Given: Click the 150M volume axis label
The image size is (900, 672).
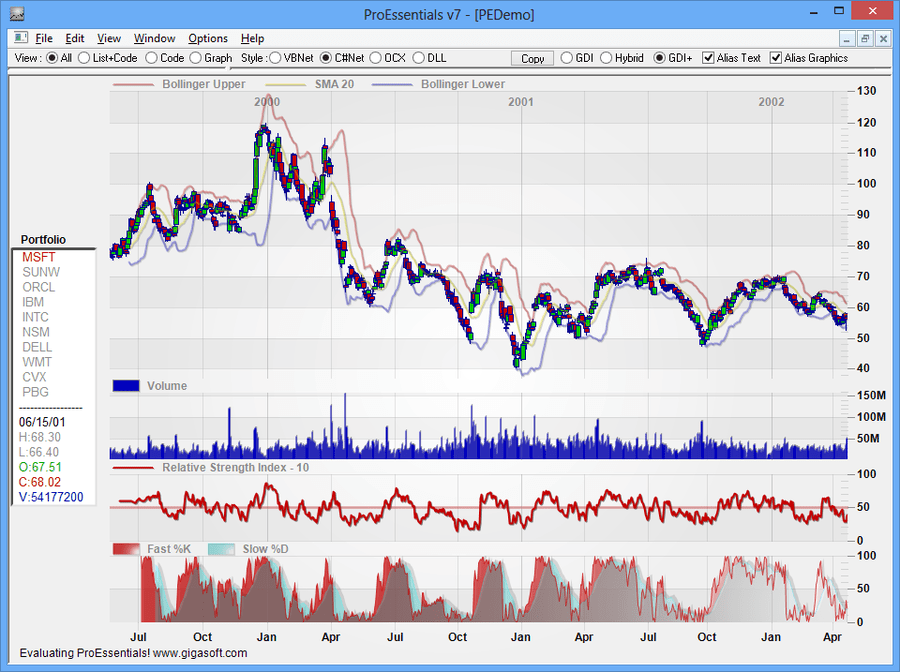Looking at the screenshot, I should coord(870,395).
